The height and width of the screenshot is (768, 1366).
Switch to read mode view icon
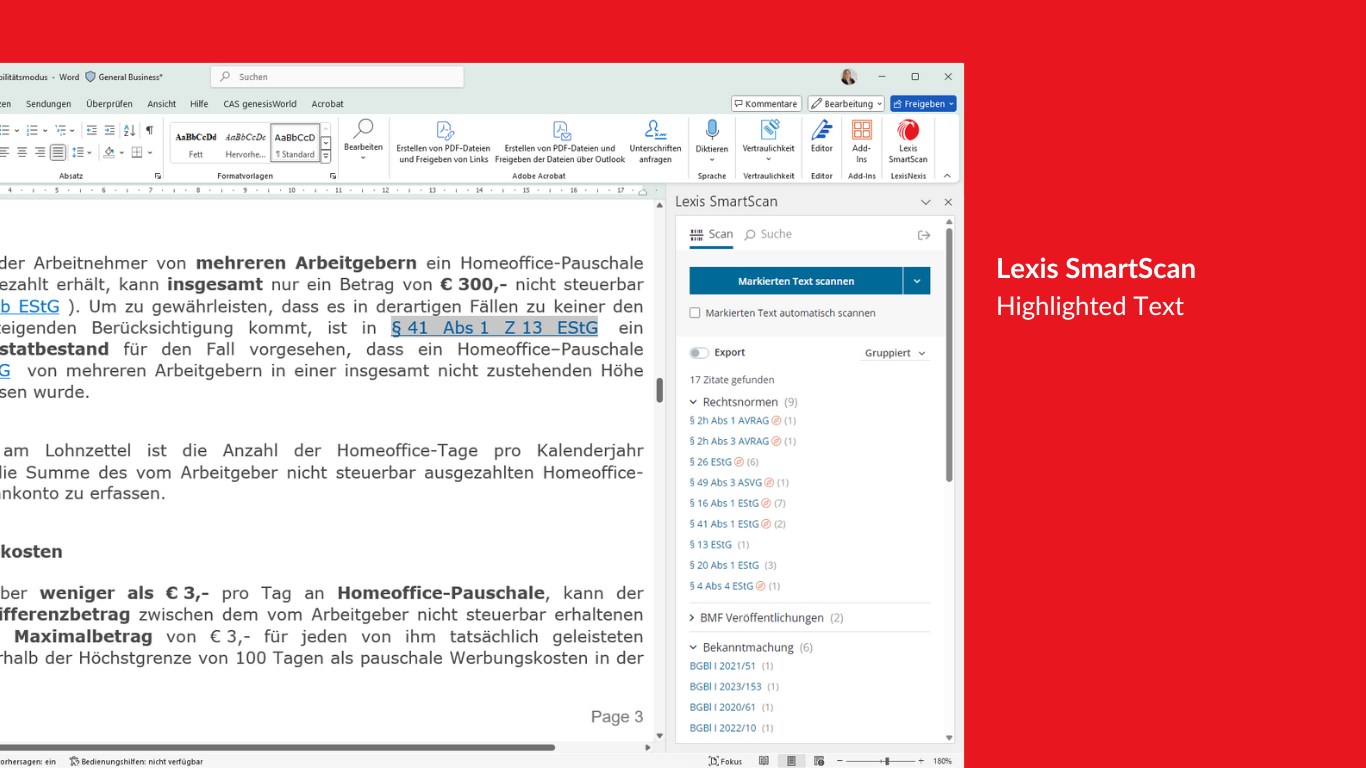click(x=764, y=761)
